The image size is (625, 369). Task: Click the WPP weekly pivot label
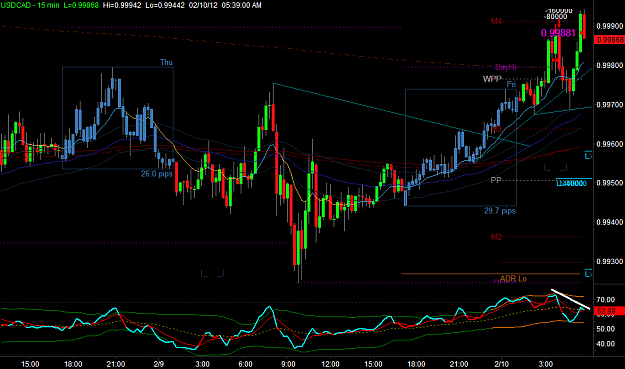coord(492,79)
